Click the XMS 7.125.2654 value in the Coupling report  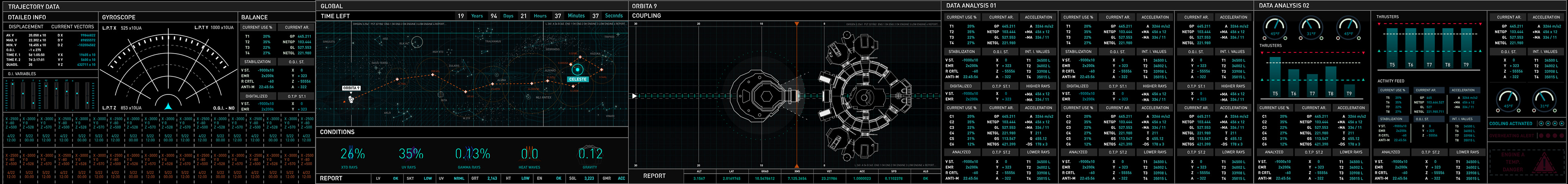tap(797, 179)
